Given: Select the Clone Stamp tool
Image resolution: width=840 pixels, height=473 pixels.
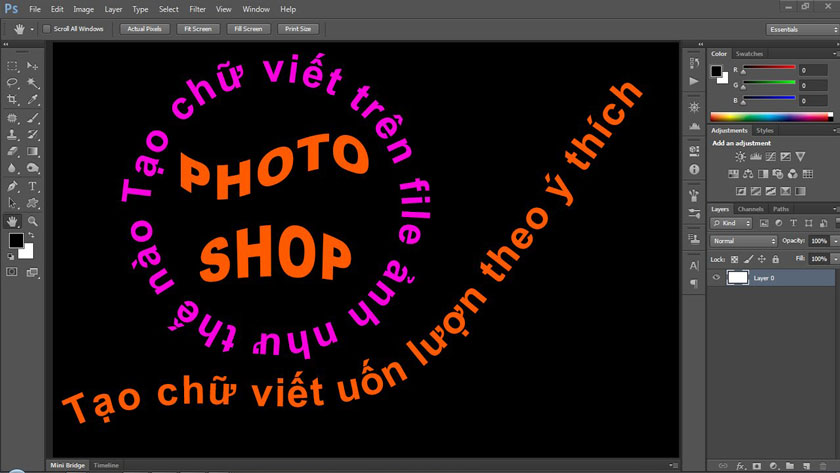Looking at the screenshot, I should pos(12,134).
